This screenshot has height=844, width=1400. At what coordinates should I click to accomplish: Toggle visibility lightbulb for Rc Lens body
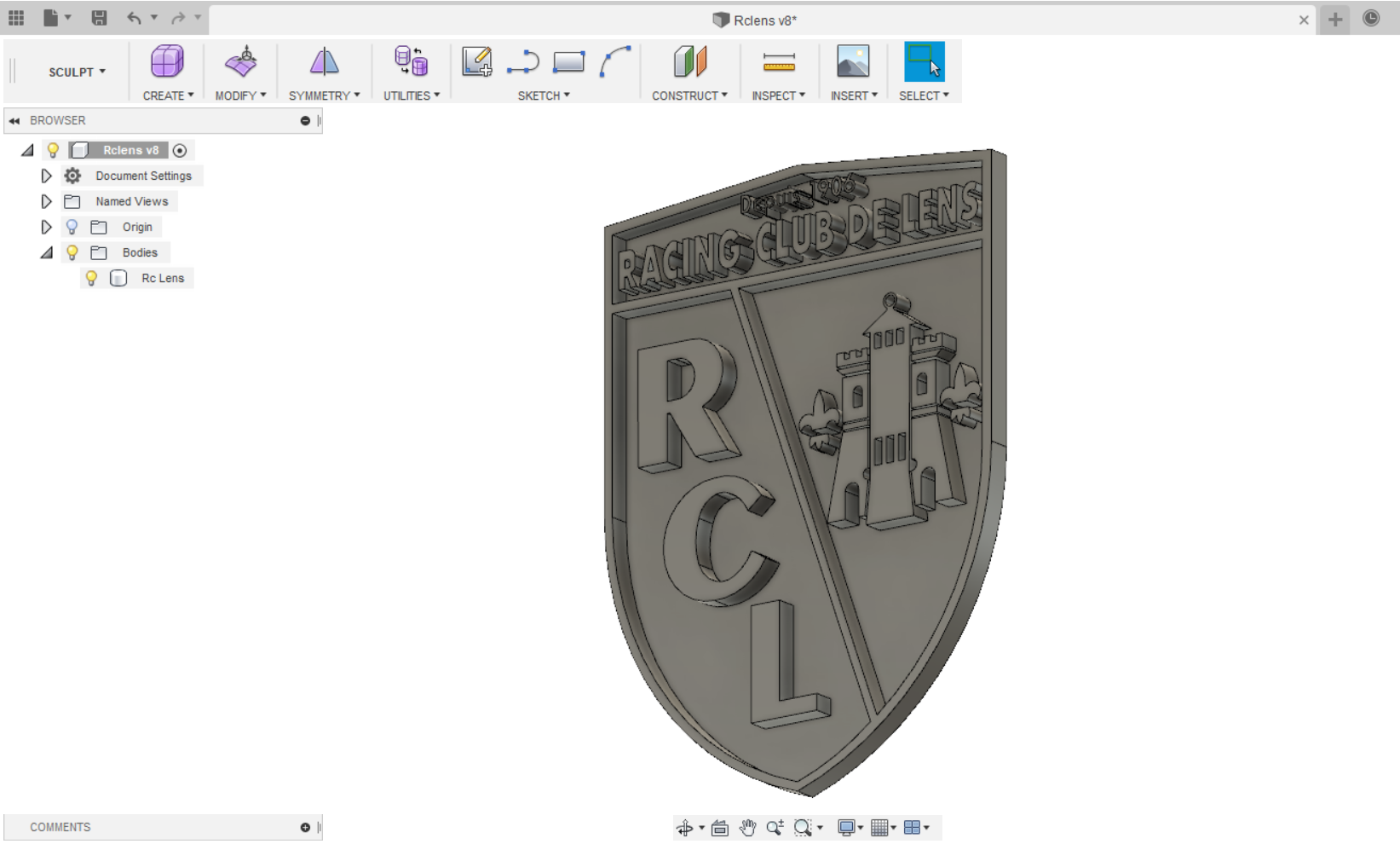(x=91, y=278)
